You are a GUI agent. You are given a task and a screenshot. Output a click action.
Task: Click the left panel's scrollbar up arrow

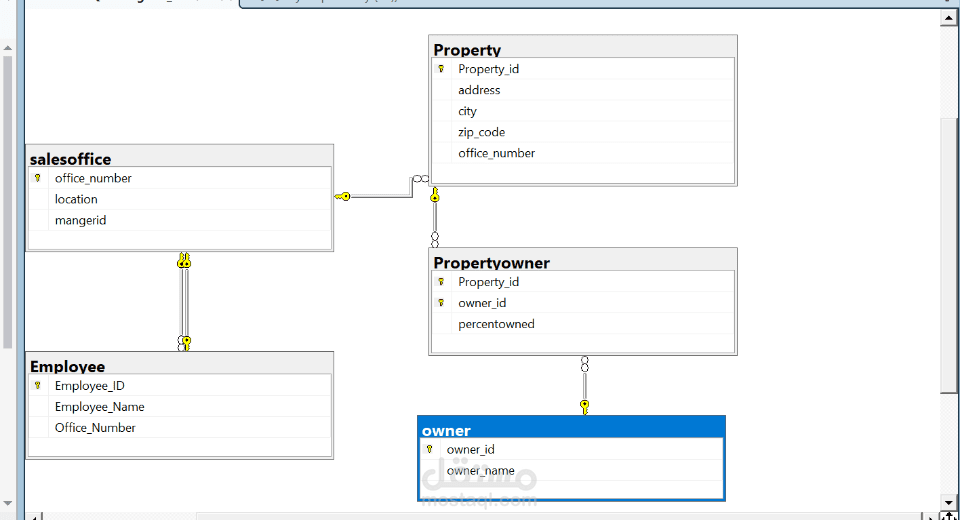tap(7, 47)
